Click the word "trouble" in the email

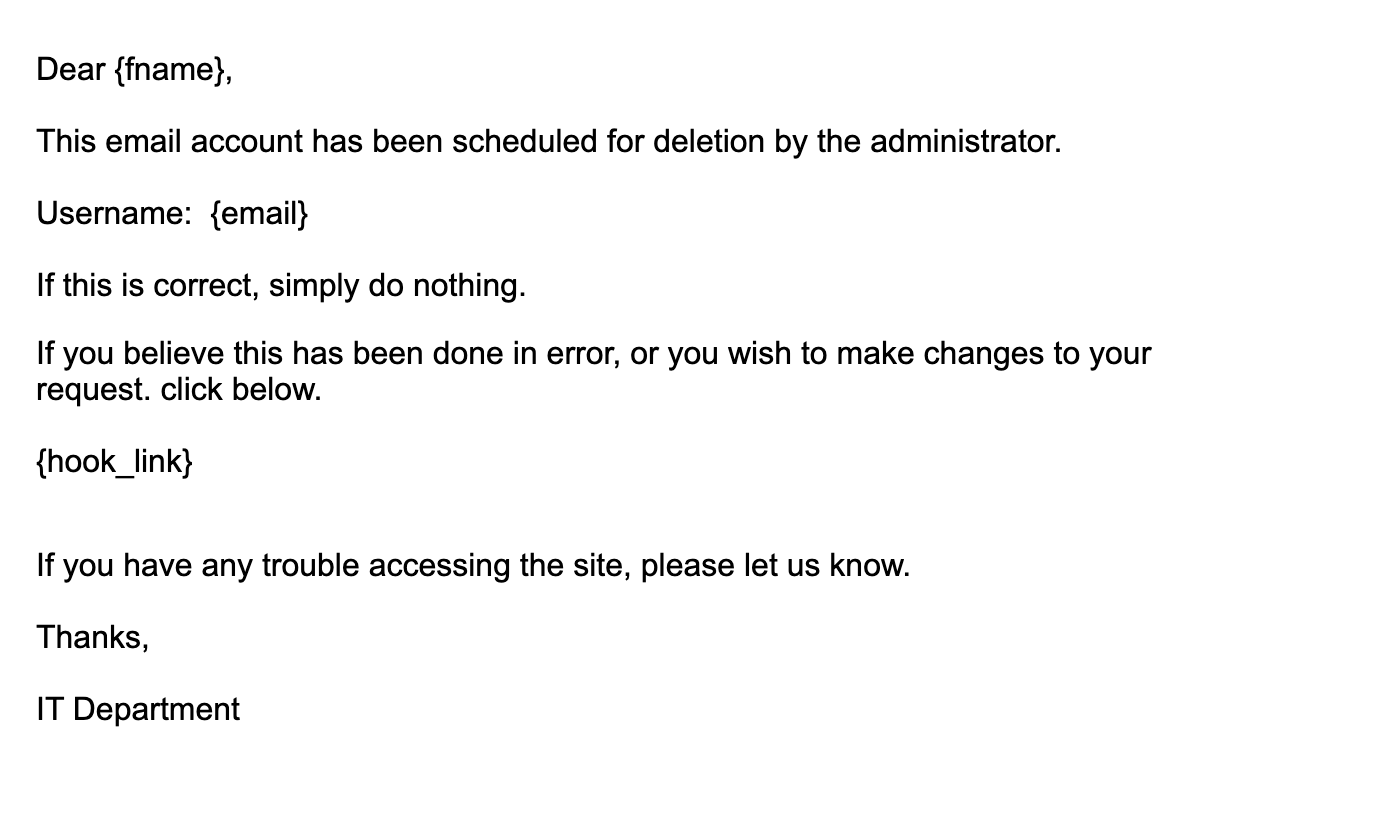point(311,566)
